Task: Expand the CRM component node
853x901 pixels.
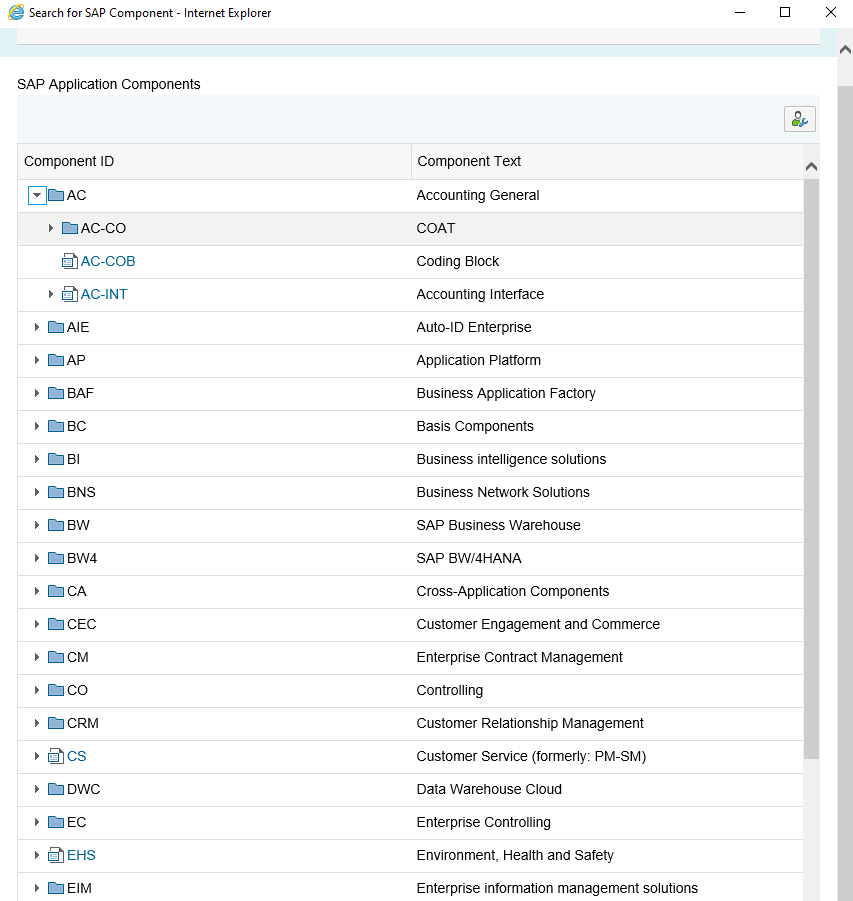Action: (37, 723)
